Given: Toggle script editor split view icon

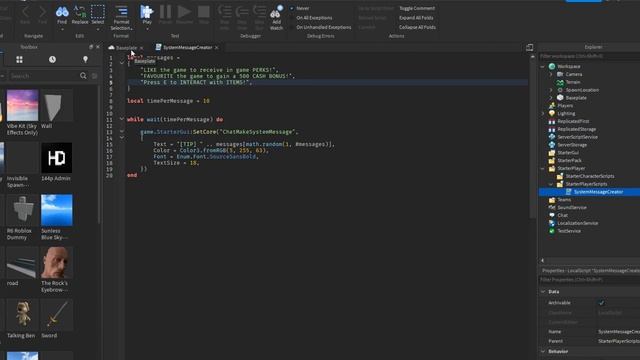Looking at the screenshot, I should click(529, 48).
